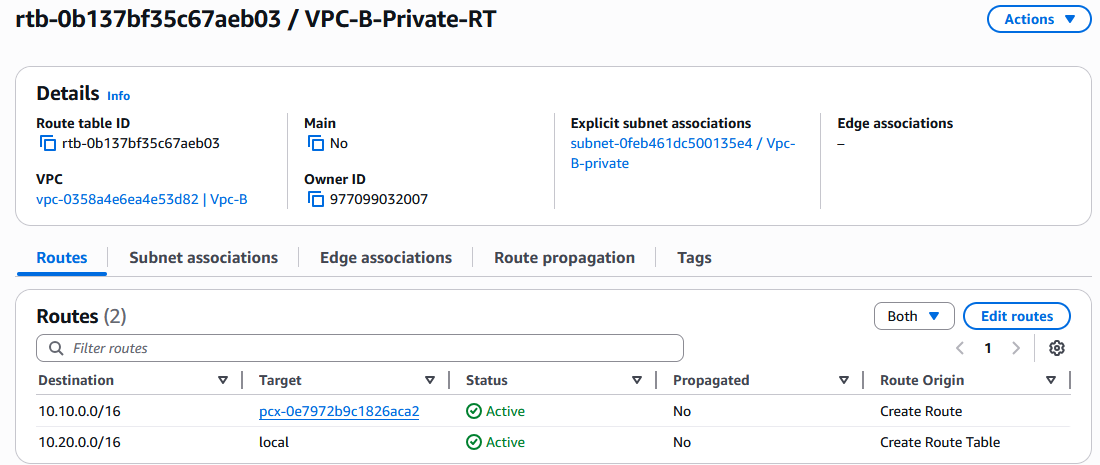Copy the Main value No

(x=316, y=143)
